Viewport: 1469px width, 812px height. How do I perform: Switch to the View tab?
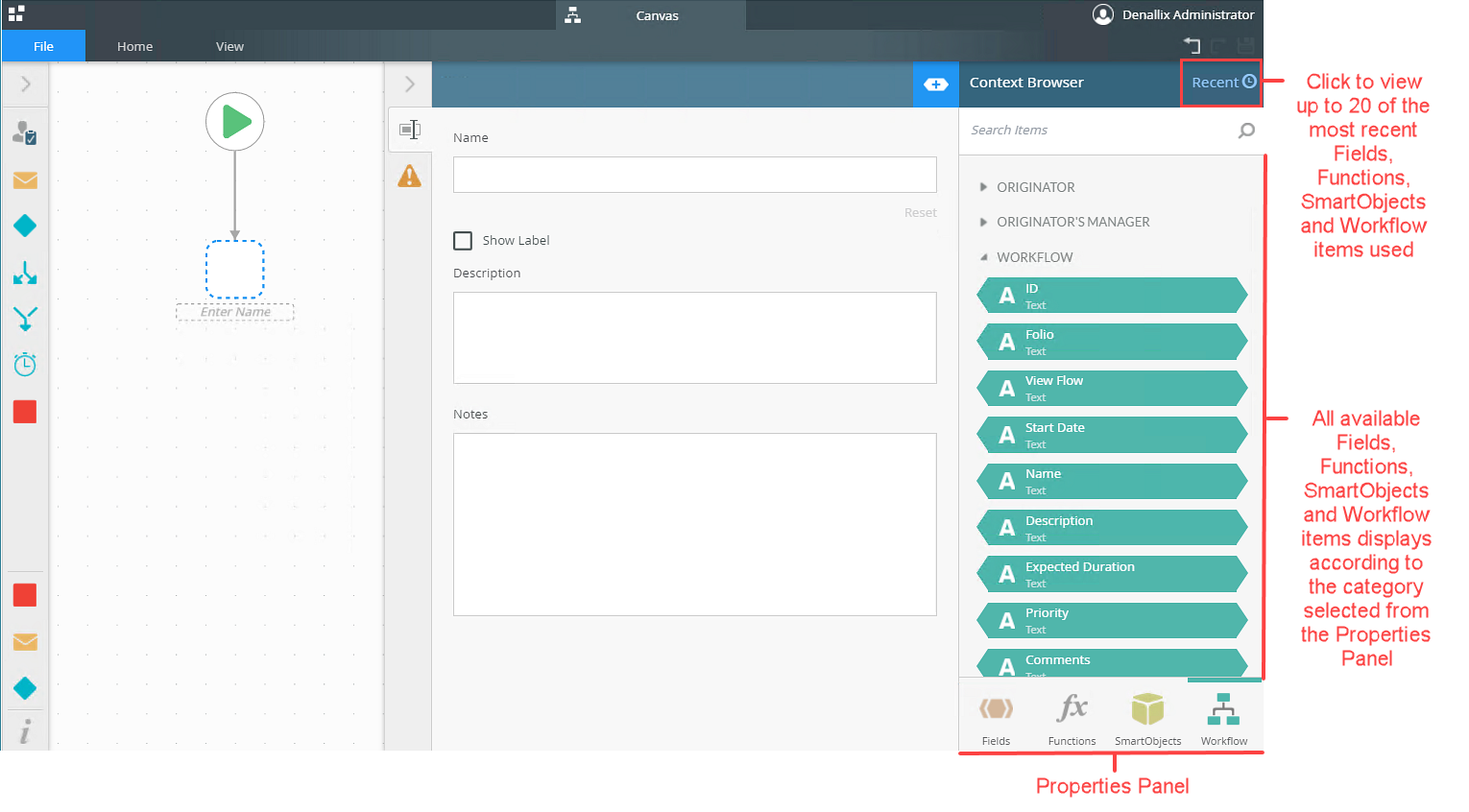[229, 46]
